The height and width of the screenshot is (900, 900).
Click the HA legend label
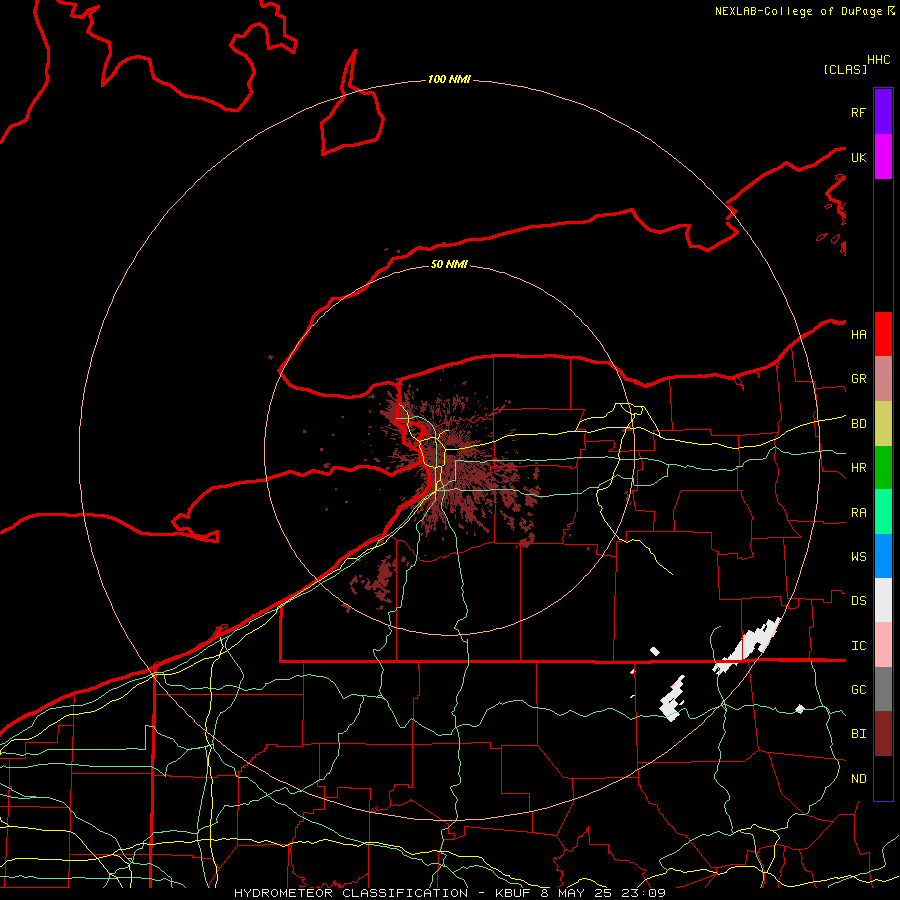(x=858, y=335)
